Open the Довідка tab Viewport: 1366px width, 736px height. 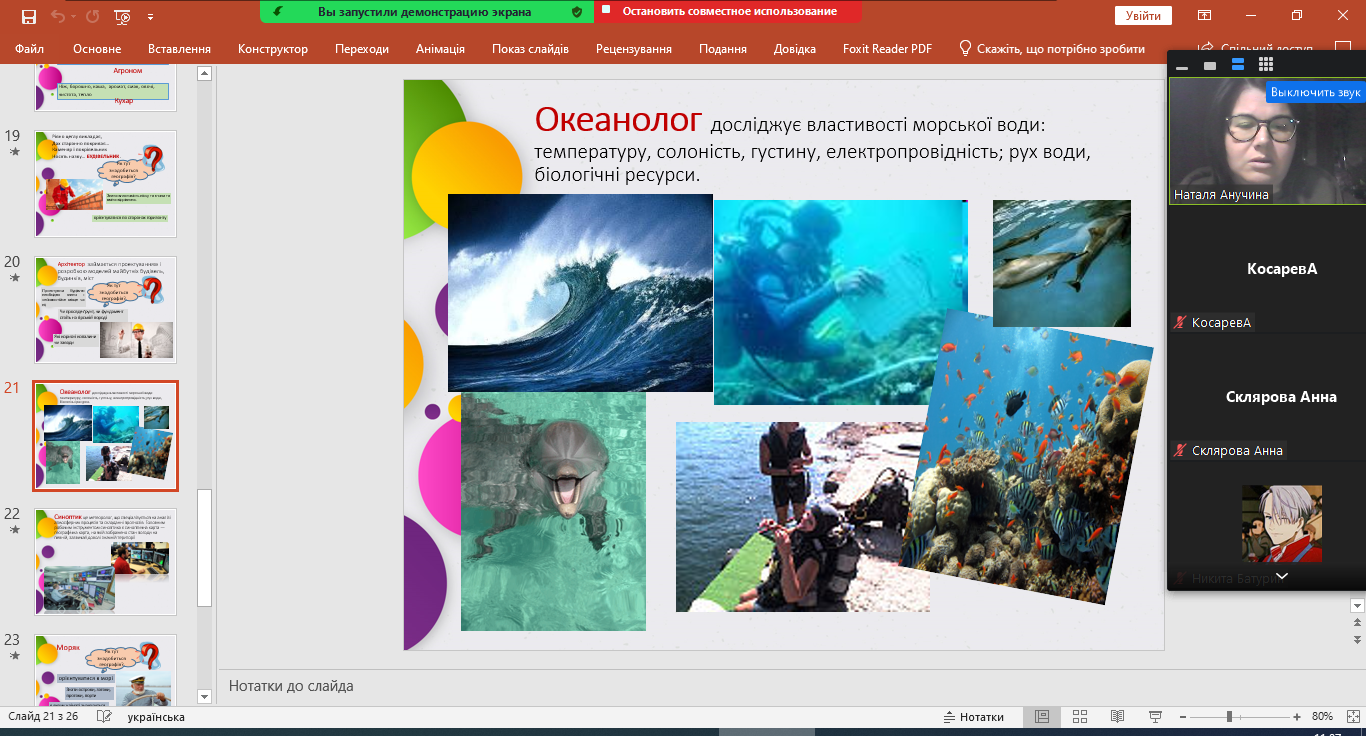coord(795,49)
